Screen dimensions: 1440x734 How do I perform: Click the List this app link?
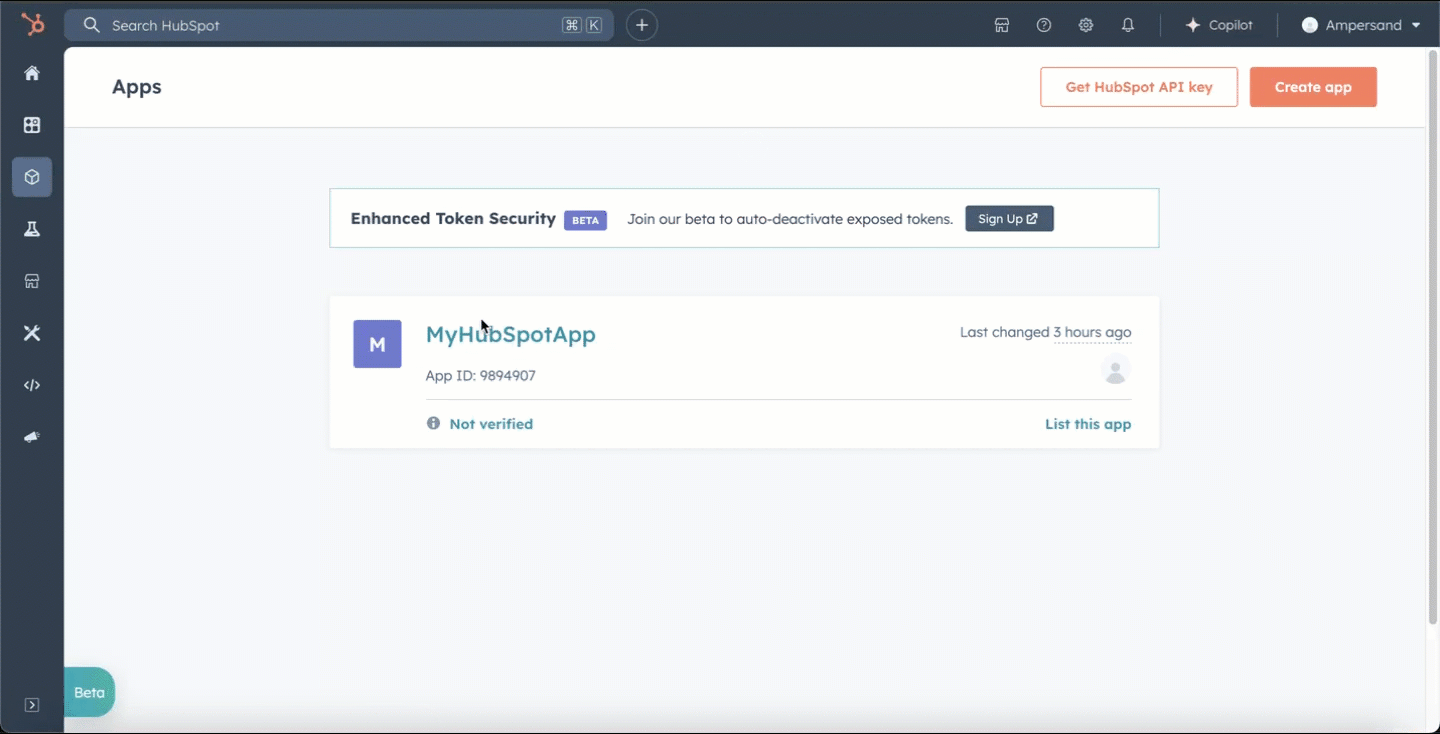coord(1087,423)
